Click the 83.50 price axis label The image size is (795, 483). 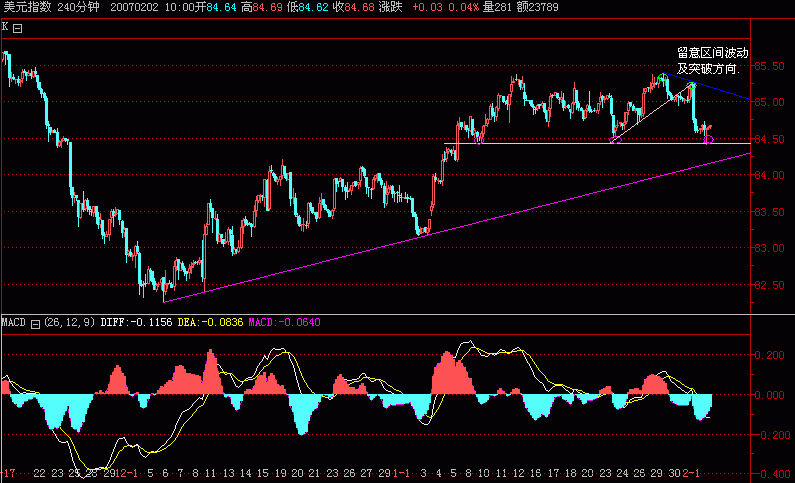pyautogui.click(x=769, y=212)
